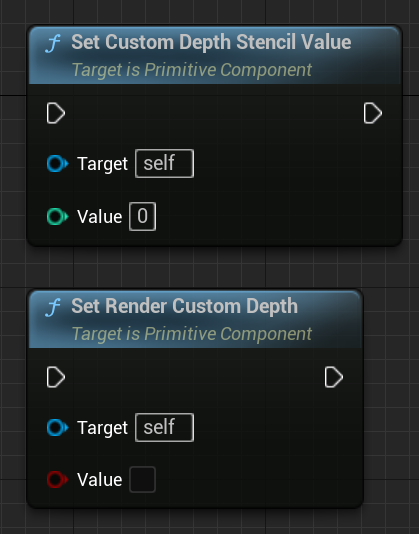Click the Target label in Set Custom Depth Stencil Value

[x=103, y=164]
